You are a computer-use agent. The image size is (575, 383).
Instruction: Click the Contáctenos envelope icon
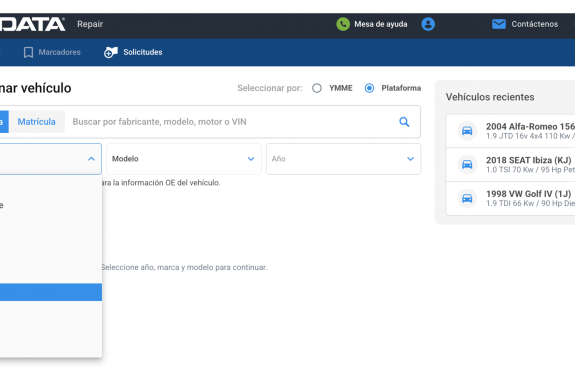click(x=499, y=24)
